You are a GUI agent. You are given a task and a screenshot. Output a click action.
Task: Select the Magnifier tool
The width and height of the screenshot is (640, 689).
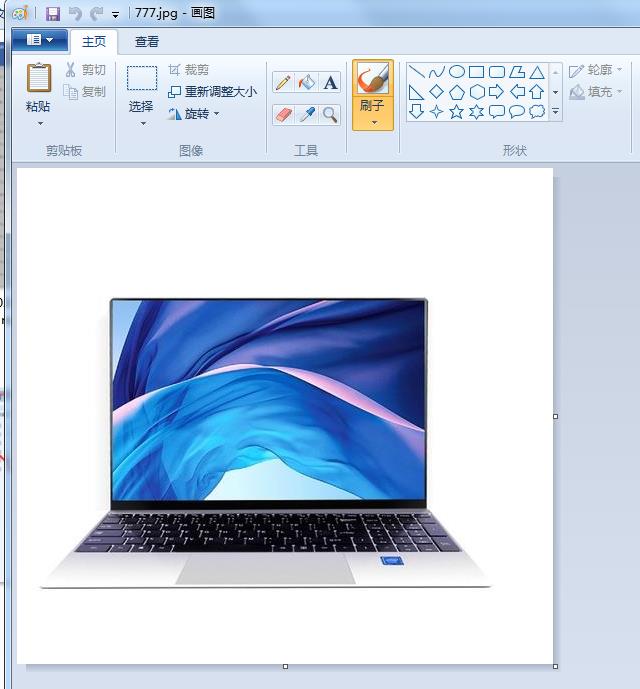330,115
